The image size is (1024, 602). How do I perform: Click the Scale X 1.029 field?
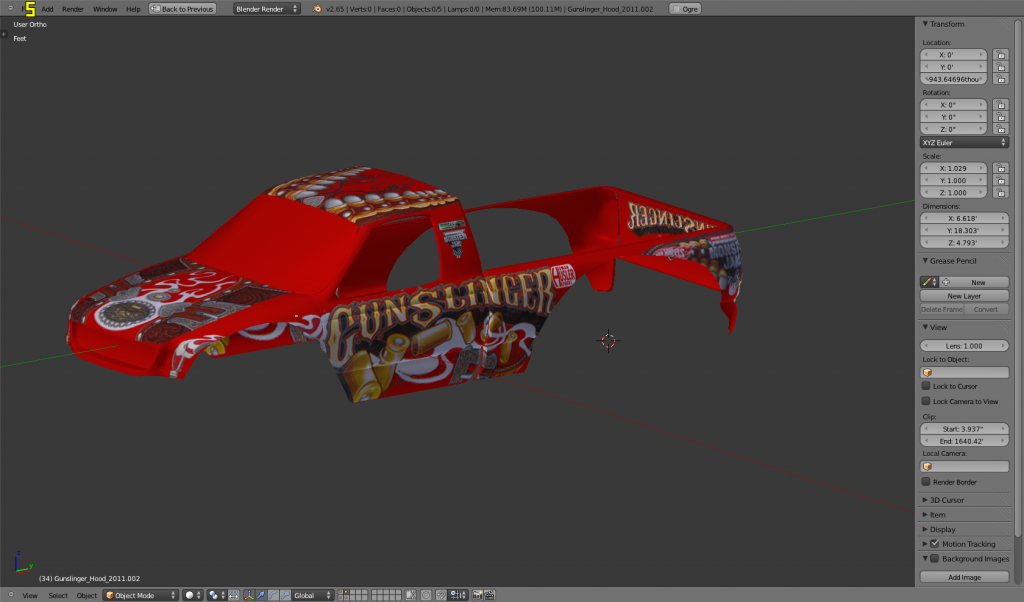pos(953,168)
